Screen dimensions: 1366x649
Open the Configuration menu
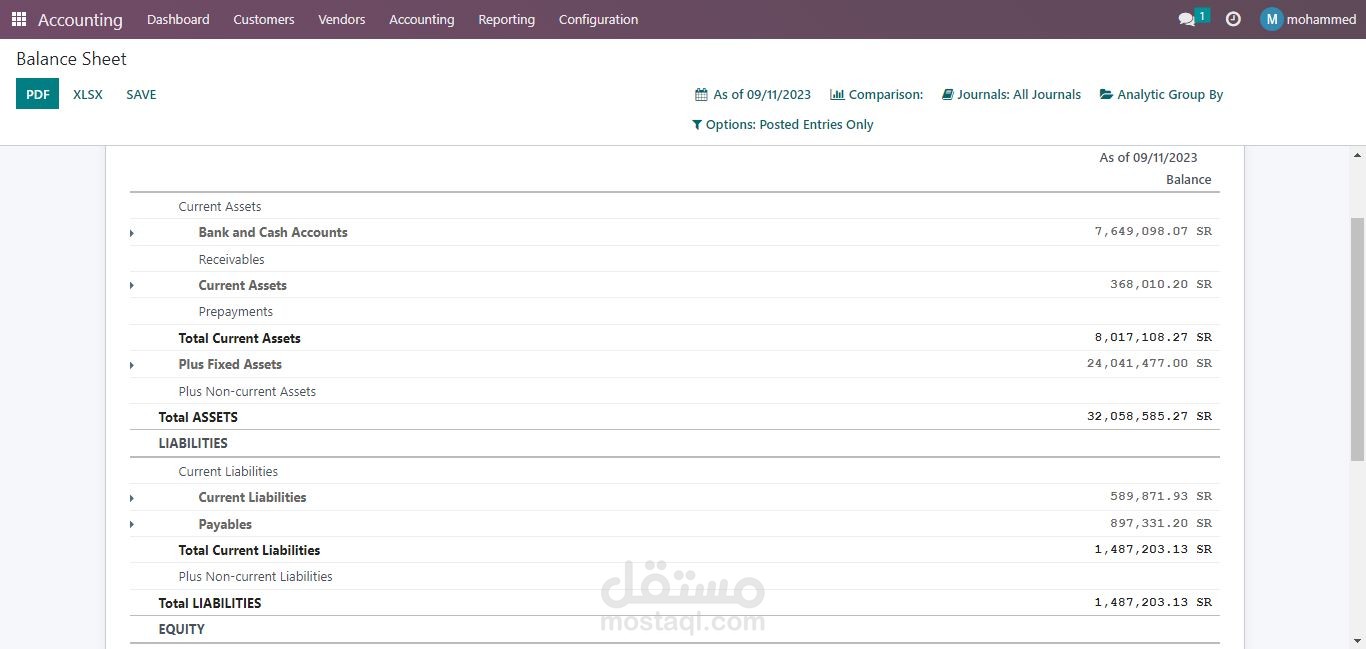598,19
